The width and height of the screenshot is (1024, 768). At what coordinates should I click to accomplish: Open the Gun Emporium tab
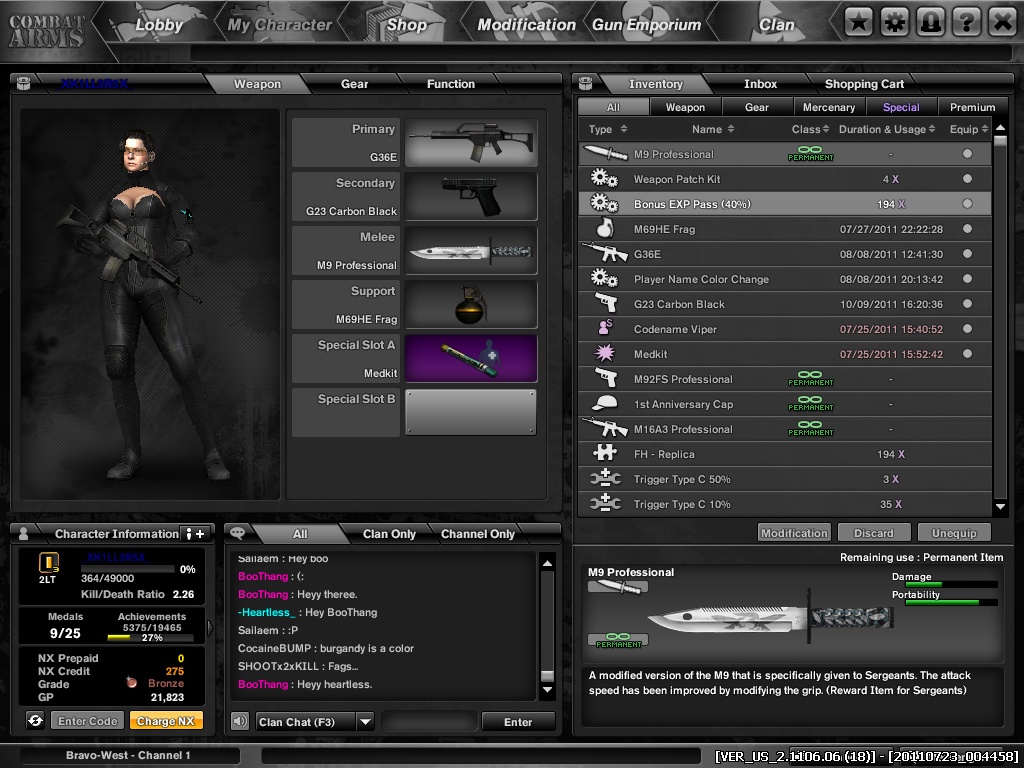click(647, 25)
